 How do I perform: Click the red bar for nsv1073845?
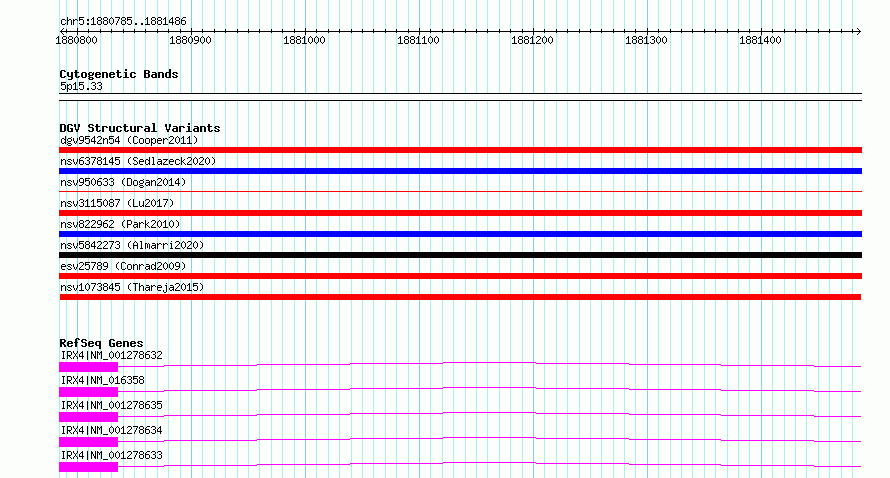(x=460, y=297)
